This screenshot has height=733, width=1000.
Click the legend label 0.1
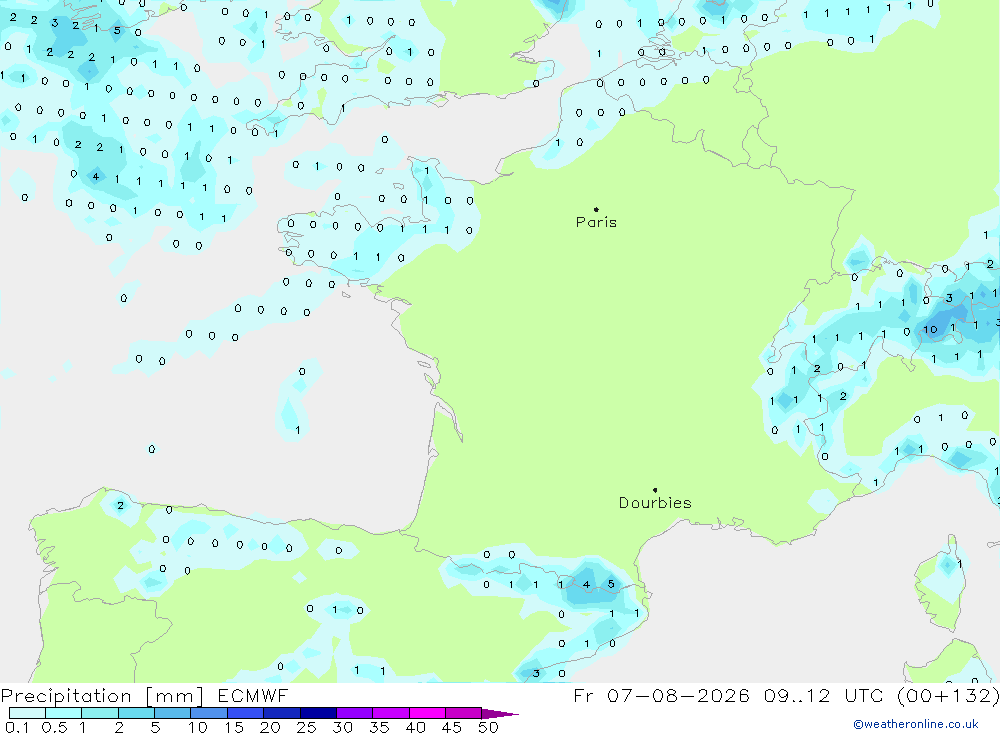point(17,727)
